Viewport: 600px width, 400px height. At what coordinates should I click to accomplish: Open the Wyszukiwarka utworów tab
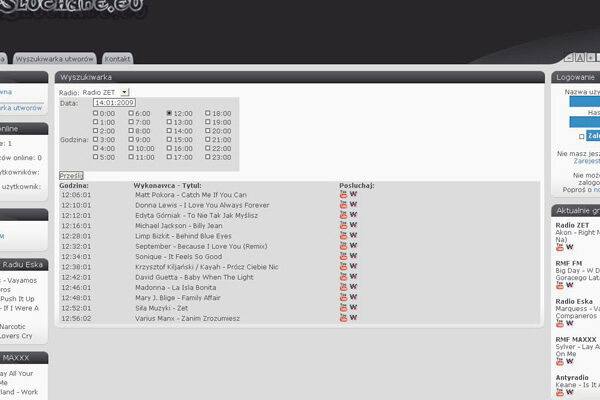click(x=56, y=58)
